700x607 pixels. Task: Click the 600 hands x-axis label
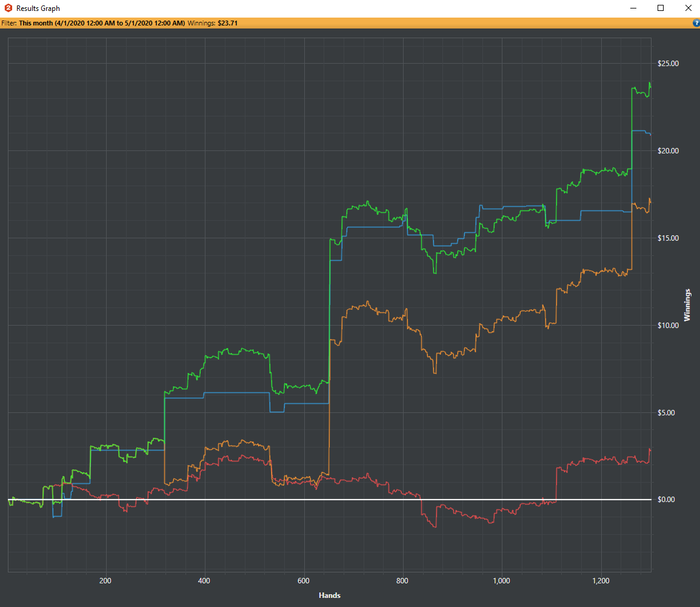303,581
